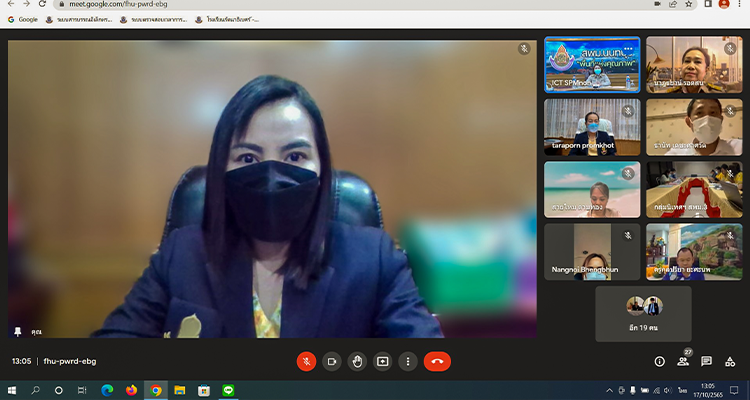Bookmark this page with the star icon
This screenshot has width=750, height=400.
pos(689,4)
